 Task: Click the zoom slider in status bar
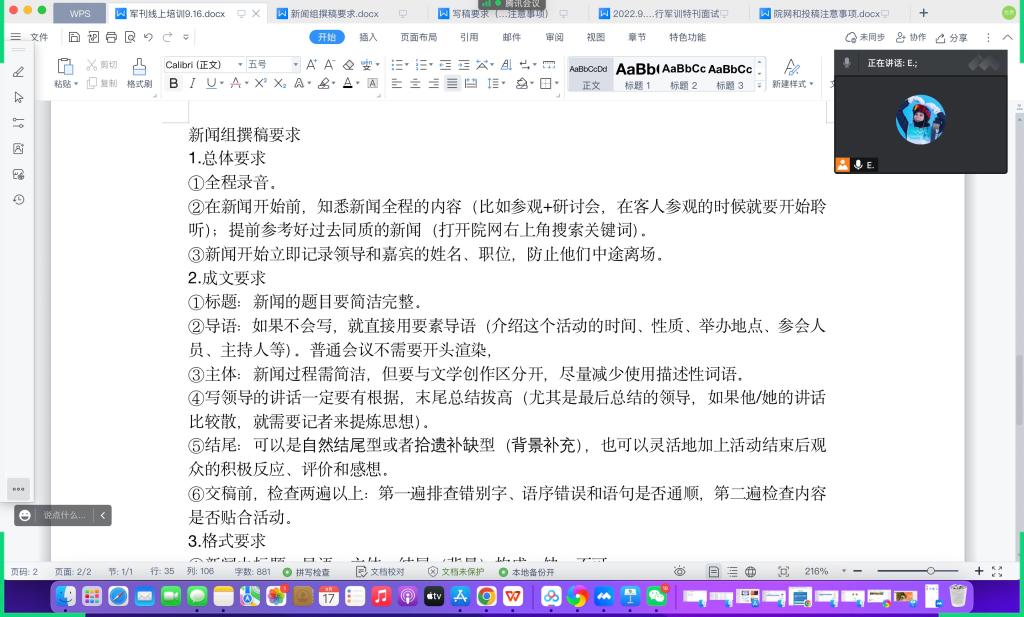[x=930, y=571]
